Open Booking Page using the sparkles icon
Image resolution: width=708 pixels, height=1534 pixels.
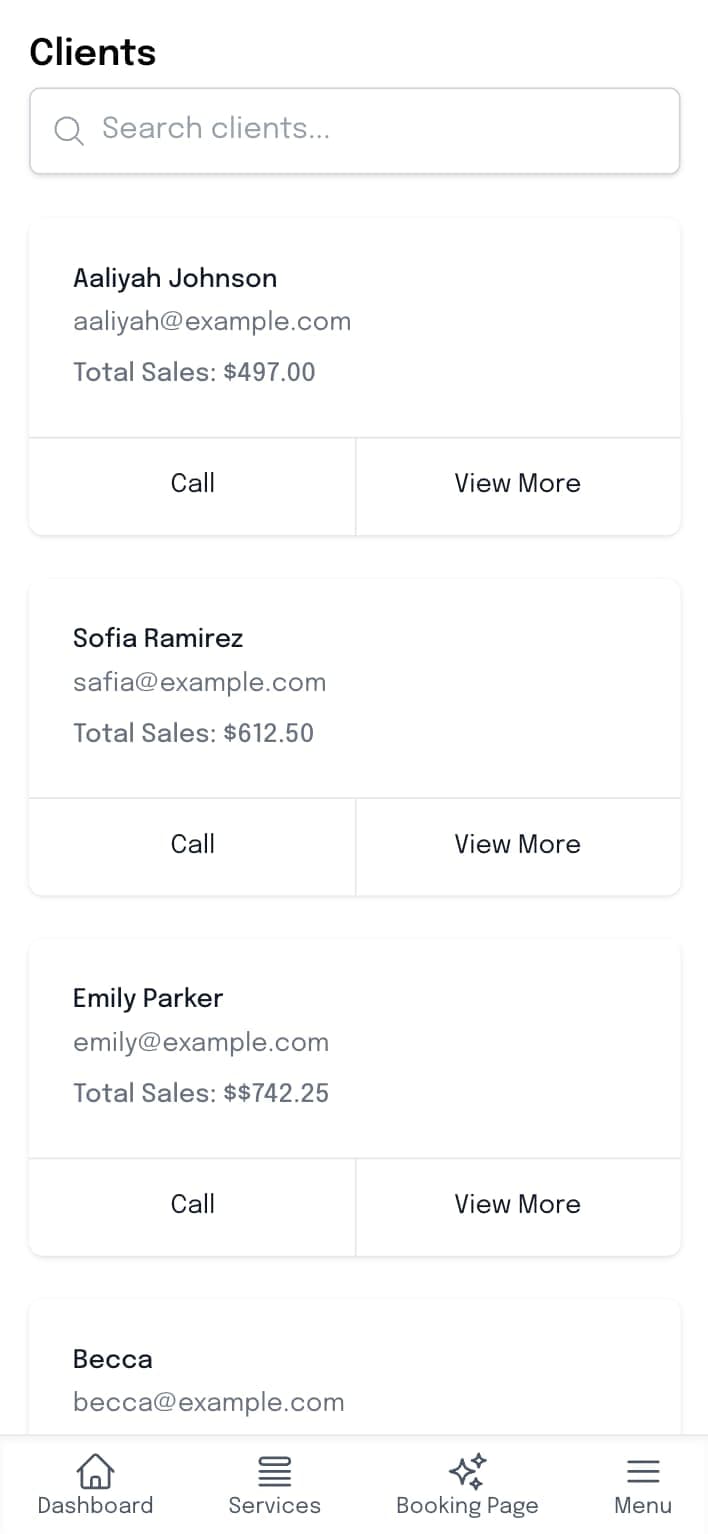click(x=466, y=1466)
